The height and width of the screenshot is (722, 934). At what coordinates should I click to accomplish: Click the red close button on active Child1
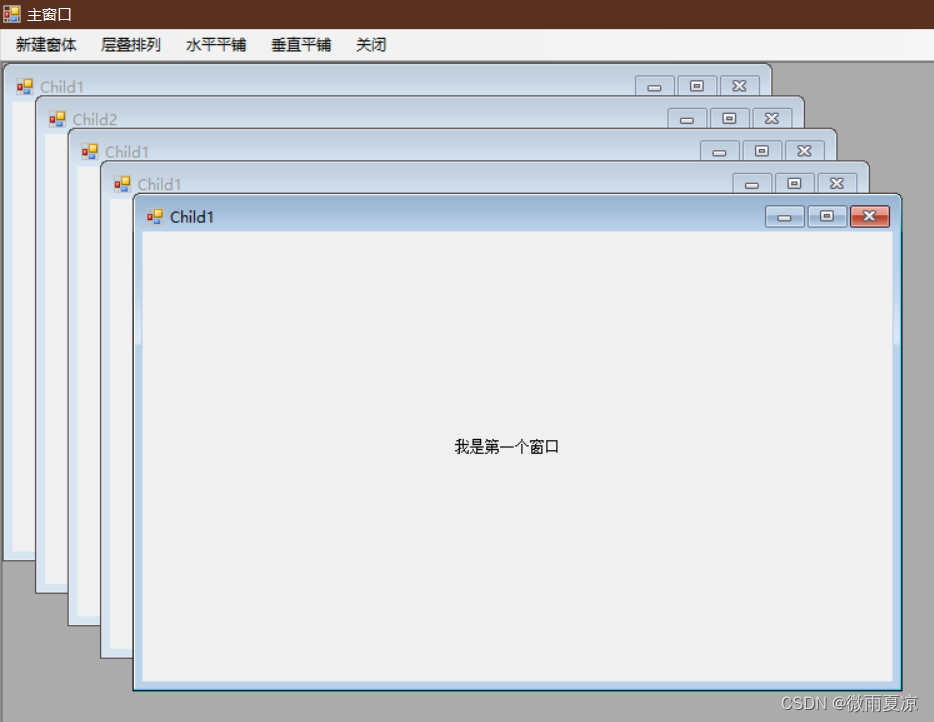click(x=869, y=216)
